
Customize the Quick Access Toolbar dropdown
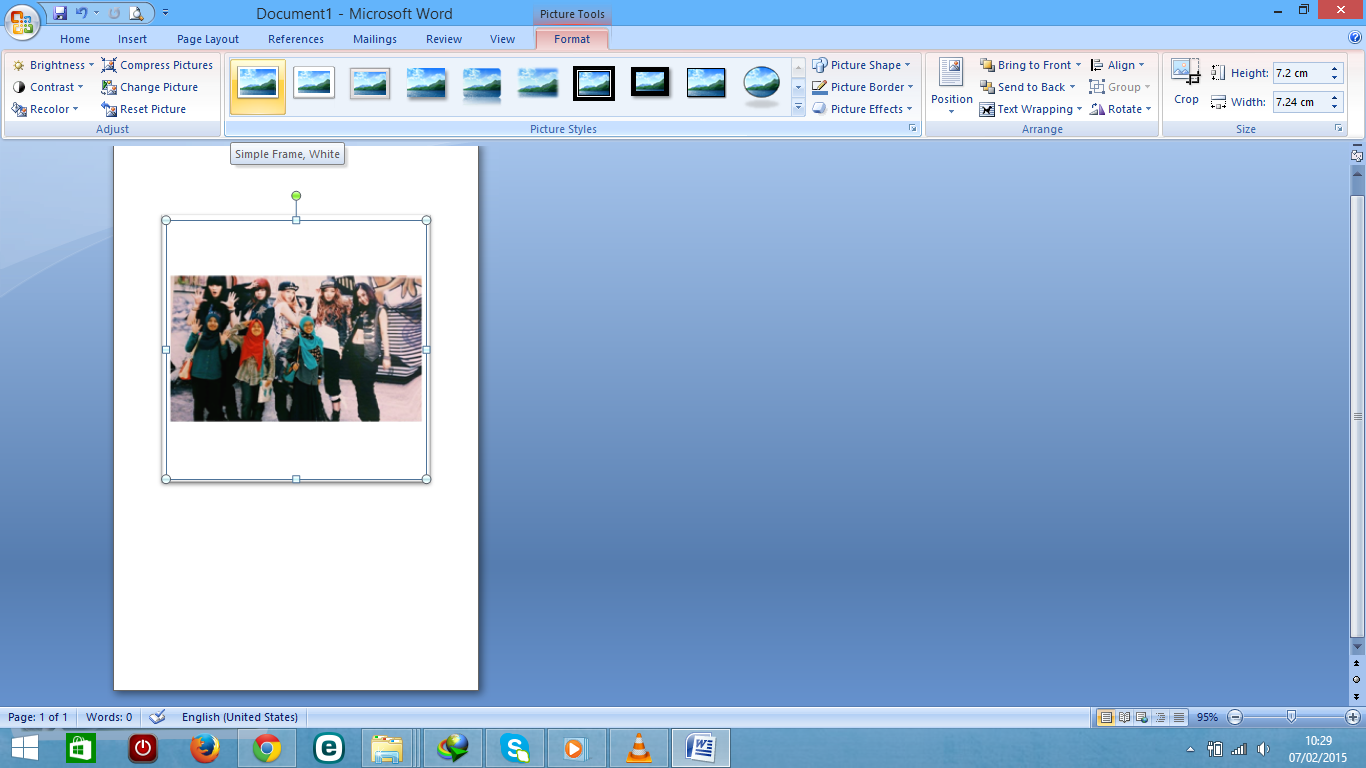tap(165, 13)
